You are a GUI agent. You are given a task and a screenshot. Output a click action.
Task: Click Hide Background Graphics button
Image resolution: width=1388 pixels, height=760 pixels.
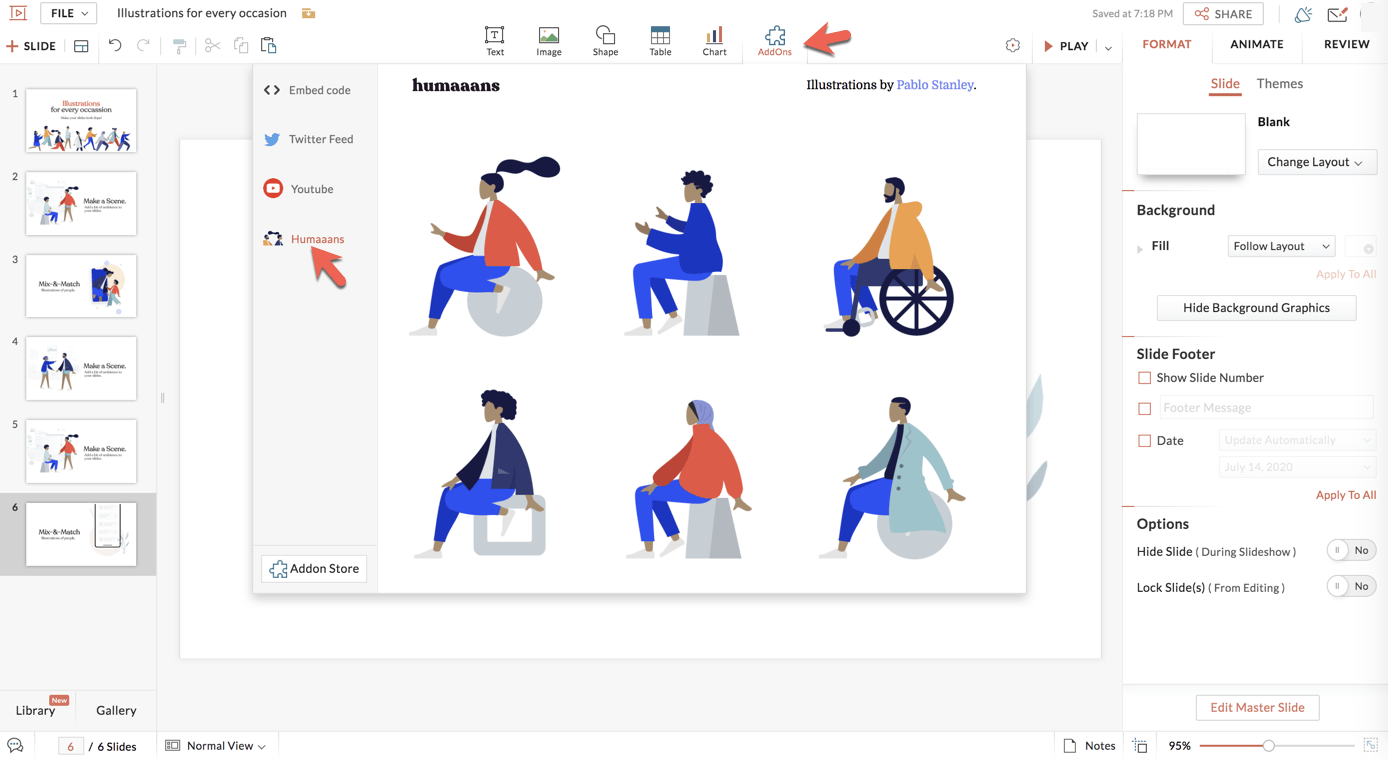[x=1256, y=308]
